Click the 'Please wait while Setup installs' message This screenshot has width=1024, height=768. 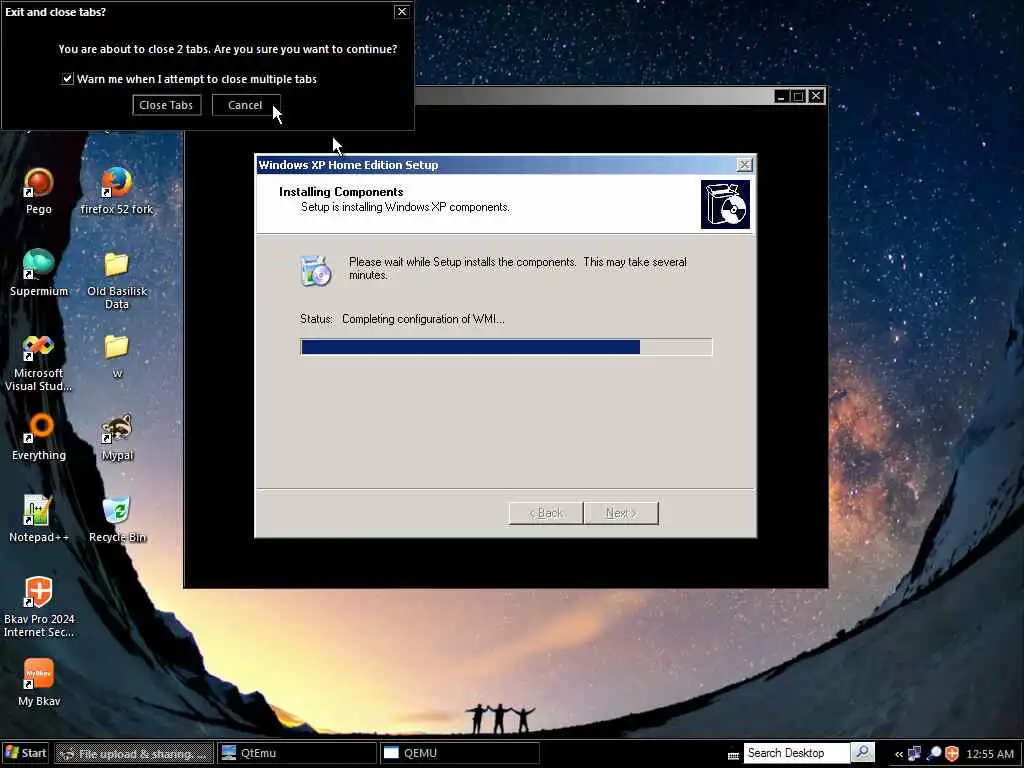pos(517,268)
